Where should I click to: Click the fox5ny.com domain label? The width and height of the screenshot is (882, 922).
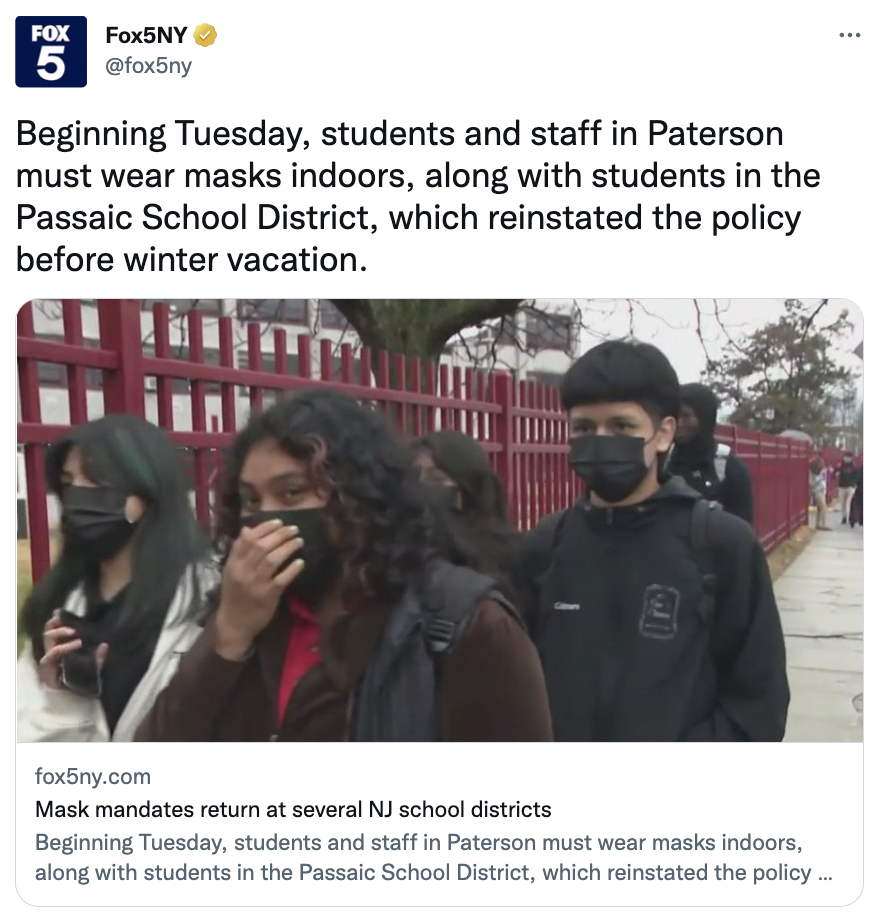[x=93, y=776]
